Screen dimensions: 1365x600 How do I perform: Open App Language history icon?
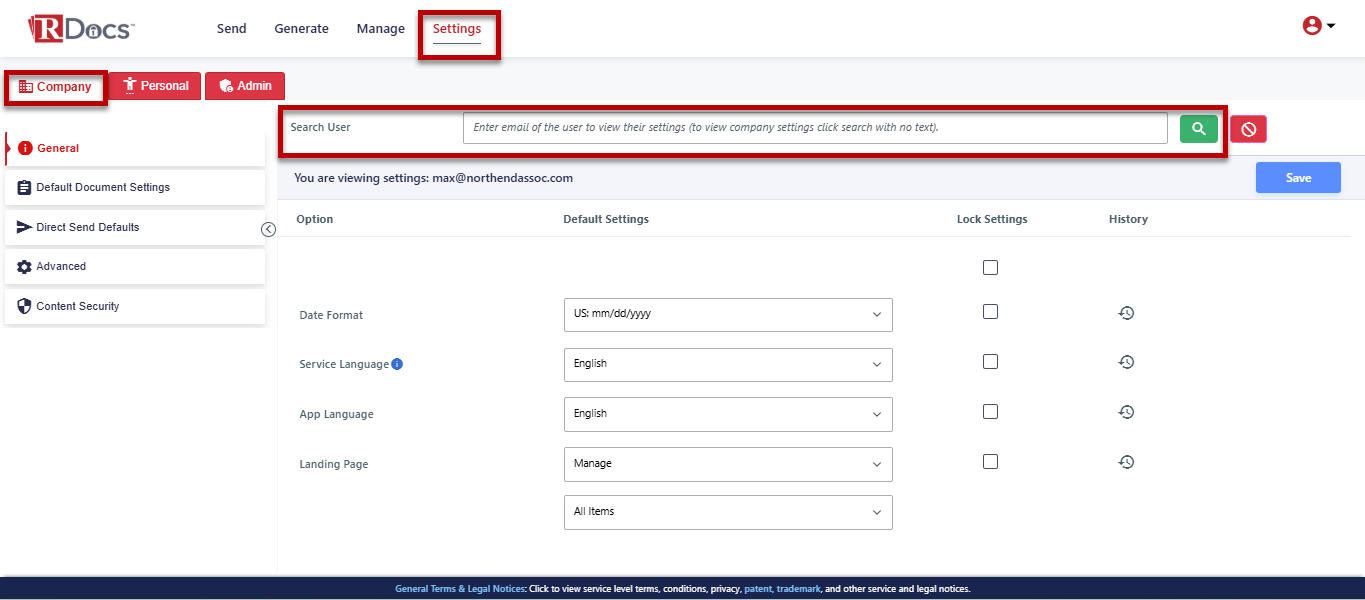[x=1126, y=412]
